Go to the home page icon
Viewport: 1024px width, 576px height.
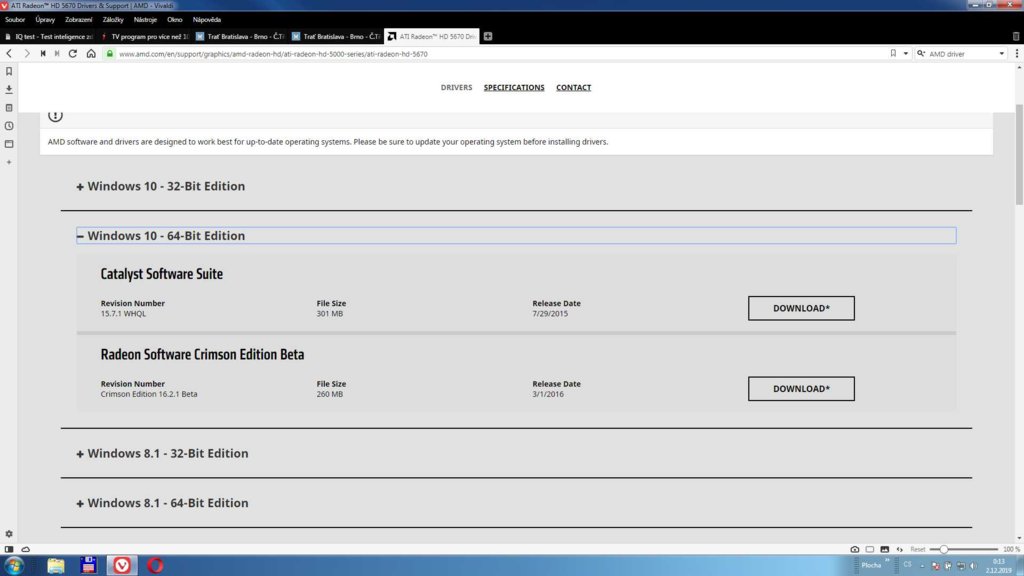point(91,54)
